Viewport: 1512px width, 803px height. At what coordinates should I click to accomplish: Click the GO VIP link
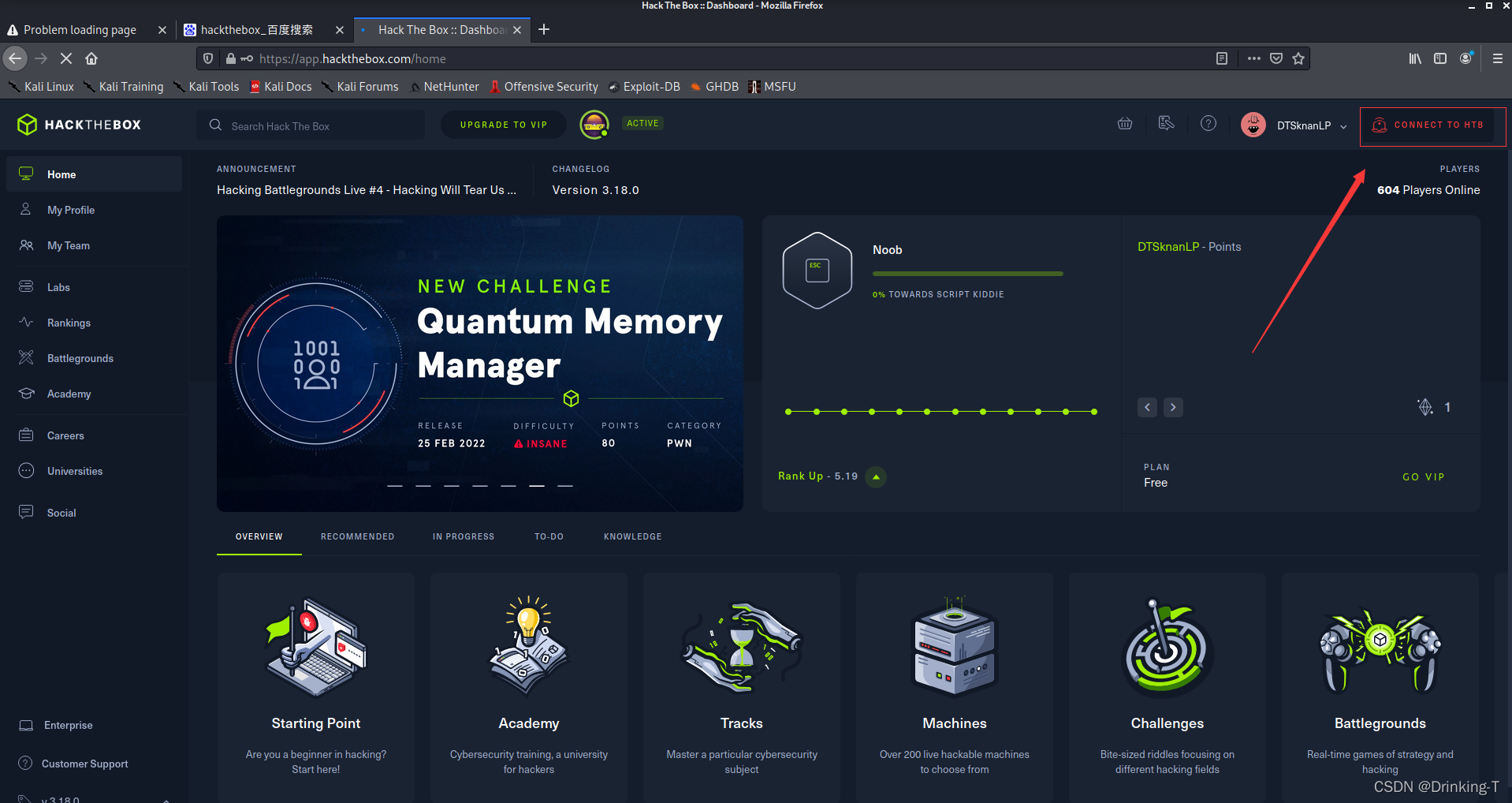coord(1424,476)
